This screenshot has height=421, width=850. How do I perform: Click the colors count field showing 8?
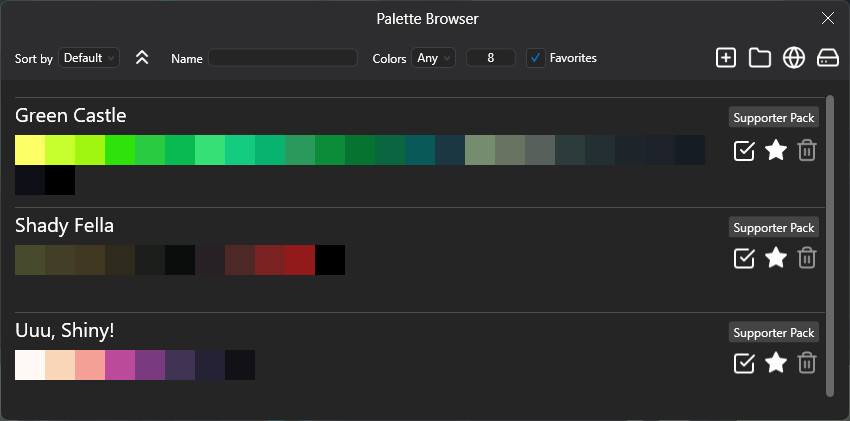pos(491,58)
